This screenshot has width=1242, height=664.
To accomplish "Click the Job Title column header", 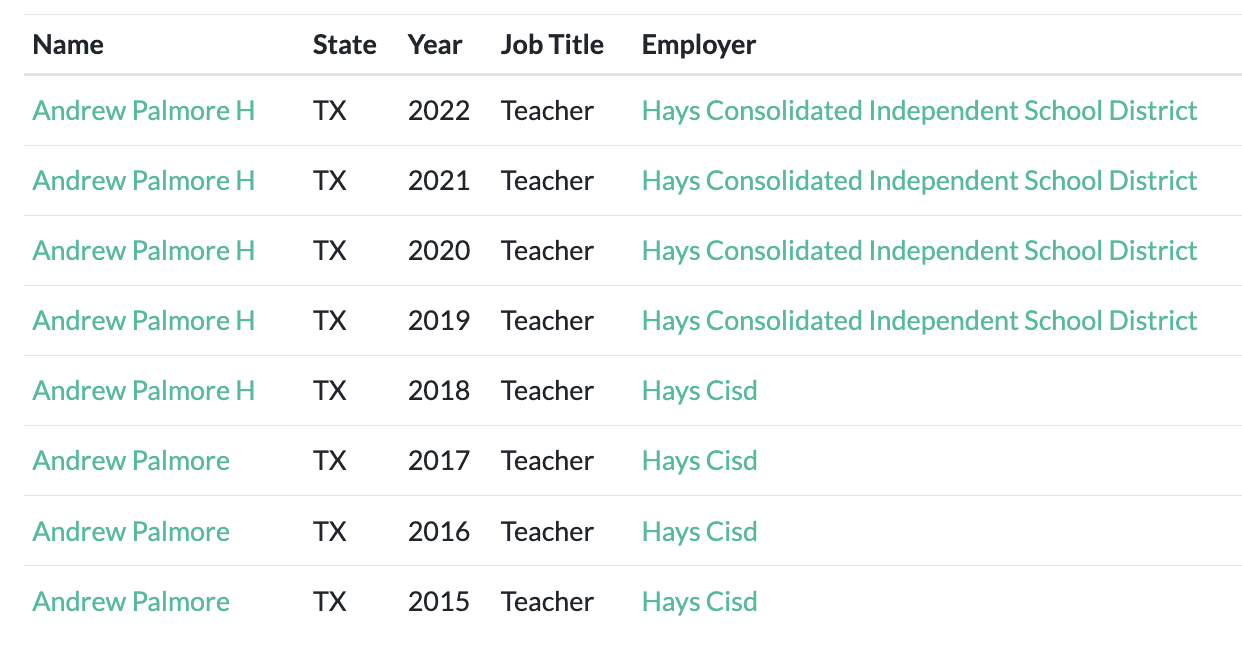I will (552, 45).
